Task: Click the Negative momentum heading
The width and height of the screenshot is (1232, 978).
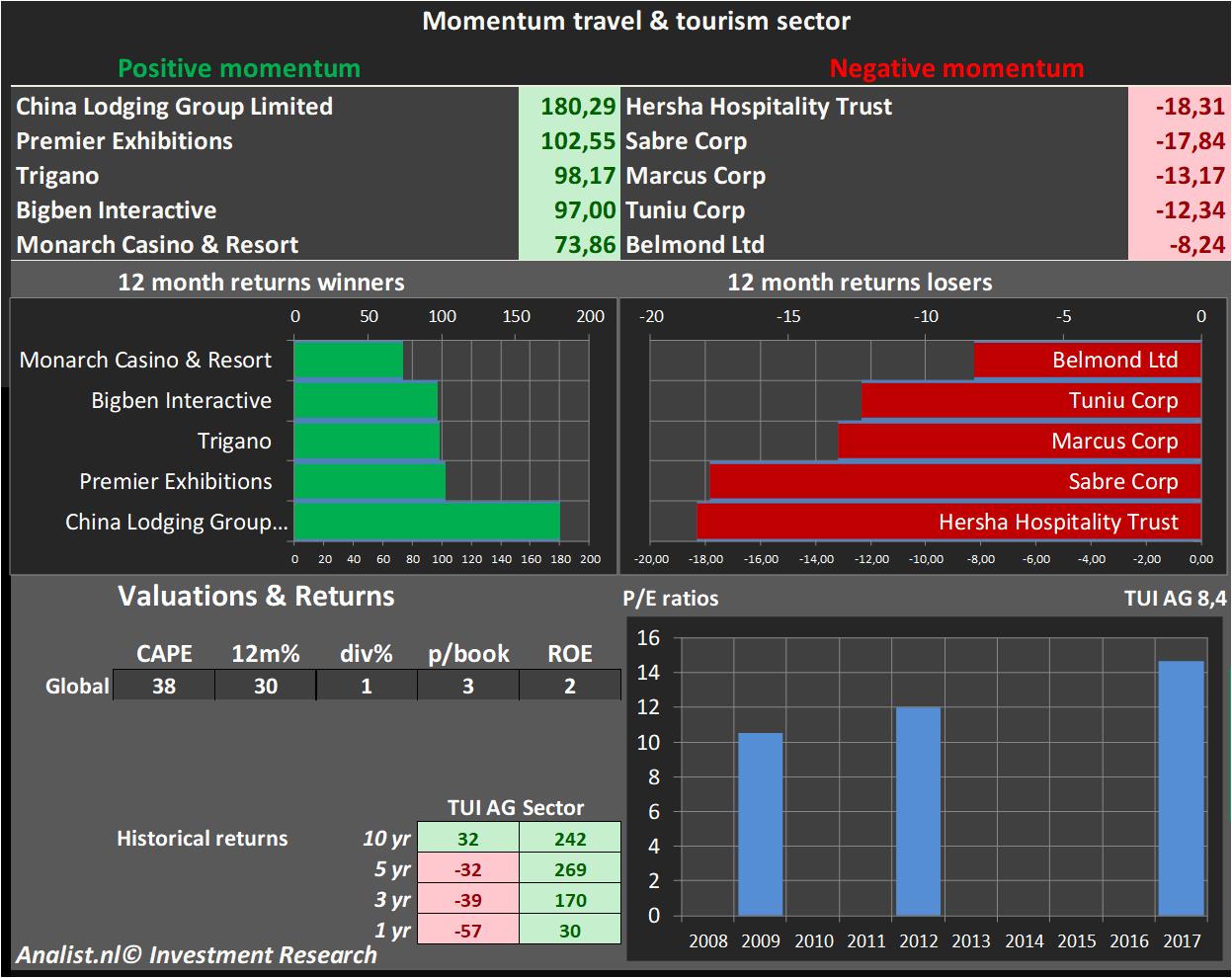Action: coord(956,68)
